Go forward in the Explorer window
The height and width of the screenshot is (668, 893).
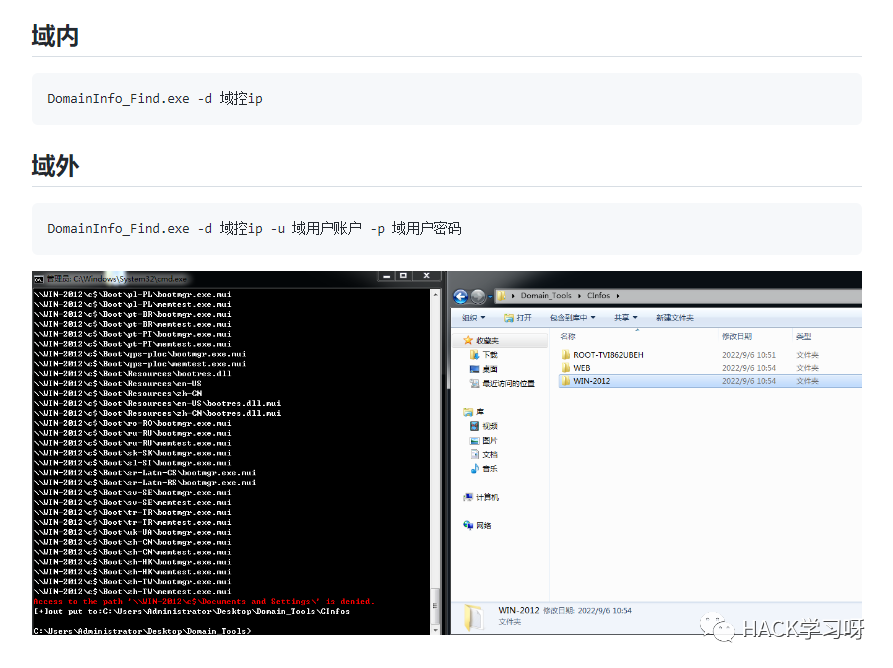click(x=478, y=296)
